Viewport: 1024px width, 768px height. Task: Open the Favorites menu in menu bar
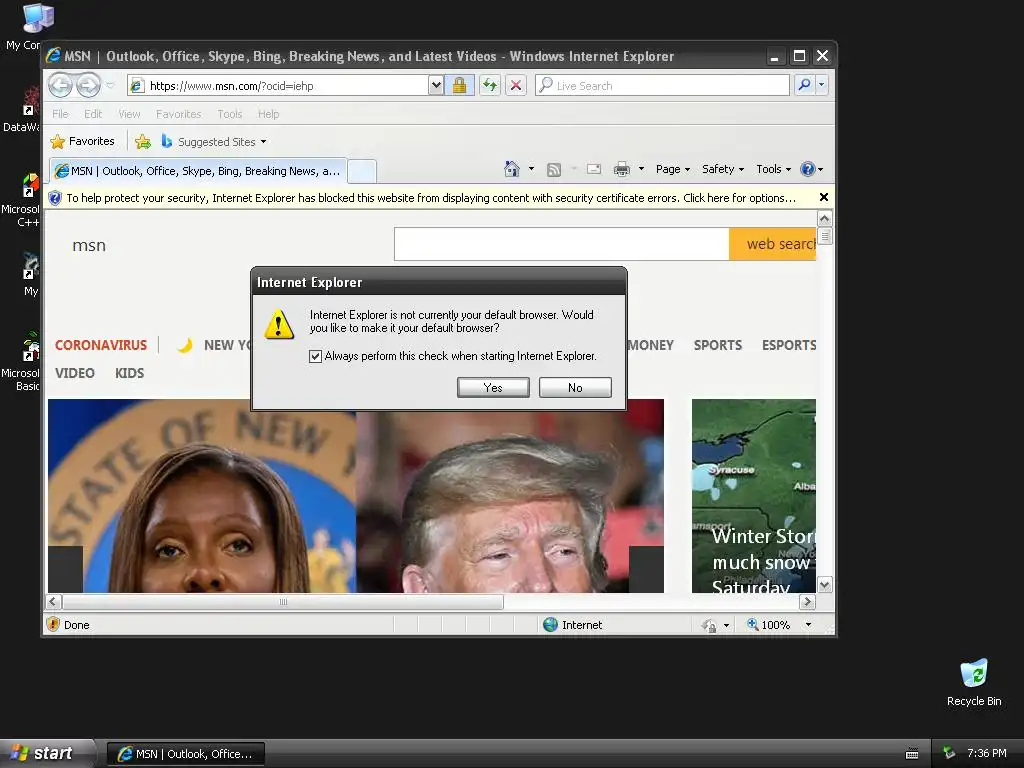[178, 114]
